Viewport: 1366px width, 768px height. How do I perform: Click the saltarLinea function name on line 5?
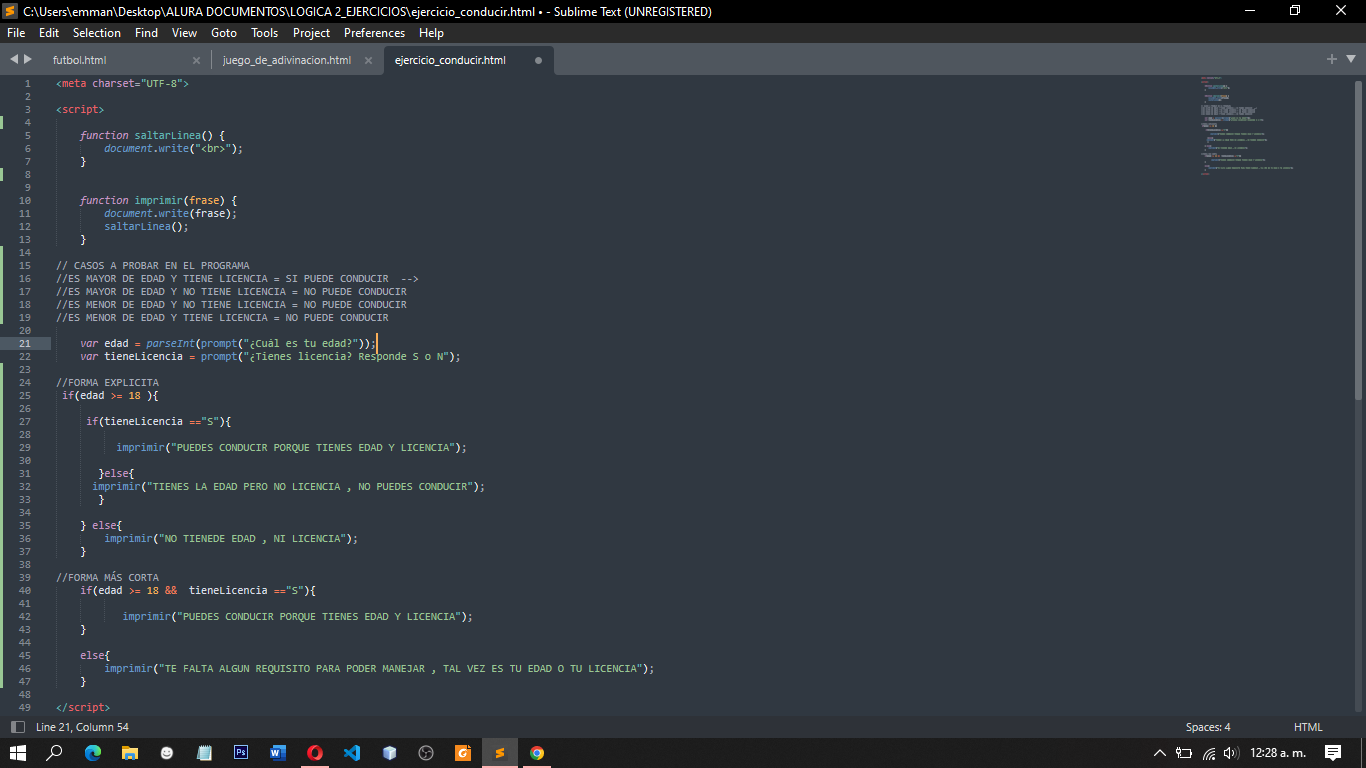[x=168, y=135]
